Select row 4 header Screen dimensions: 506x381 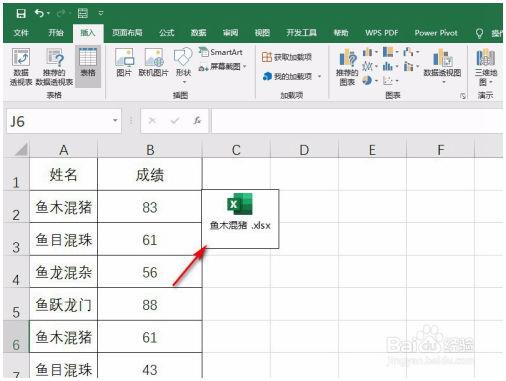(16, 272)
